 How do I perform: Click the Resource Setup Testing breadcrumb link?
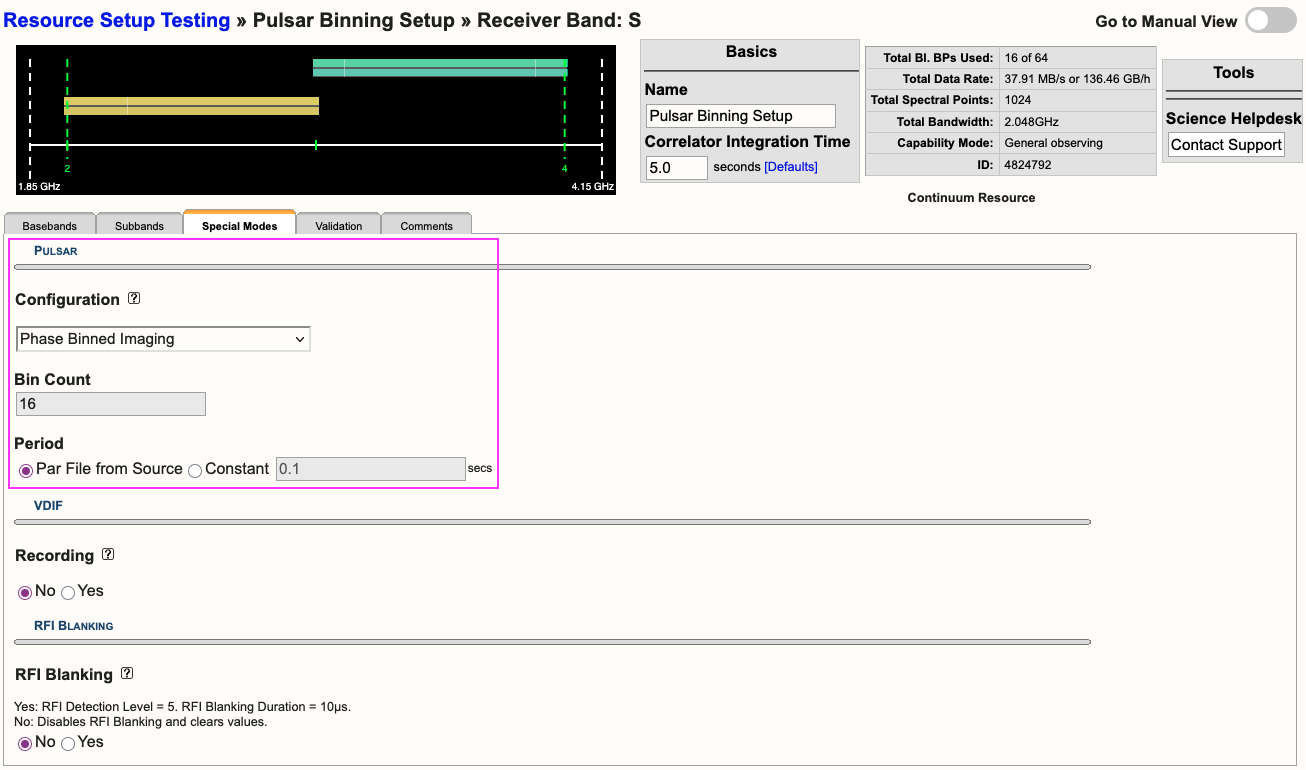point(116,20)
